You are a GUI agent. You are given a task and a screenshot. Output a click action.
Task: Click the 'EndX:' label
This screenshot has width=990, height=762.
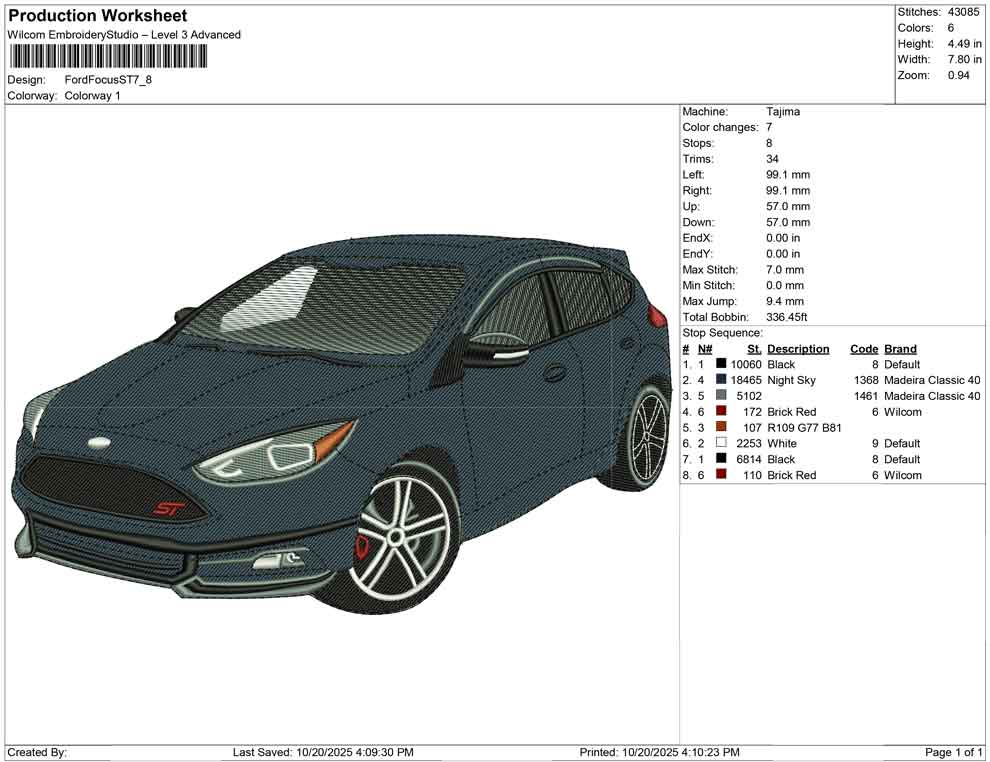pyautogui.click(x=698, y=238)
